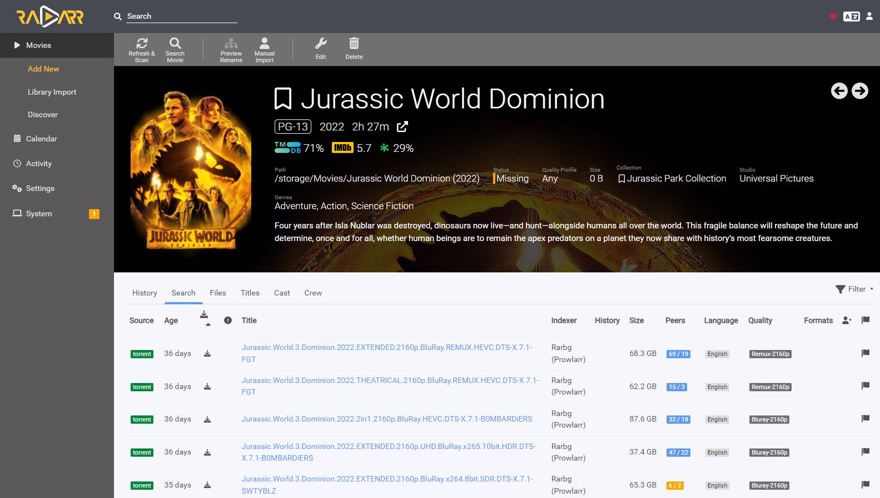Viewport: 880px width, 498px height.
Task: Click flag icon on 87.6 GB row
Action: click(x=865, y=419)
